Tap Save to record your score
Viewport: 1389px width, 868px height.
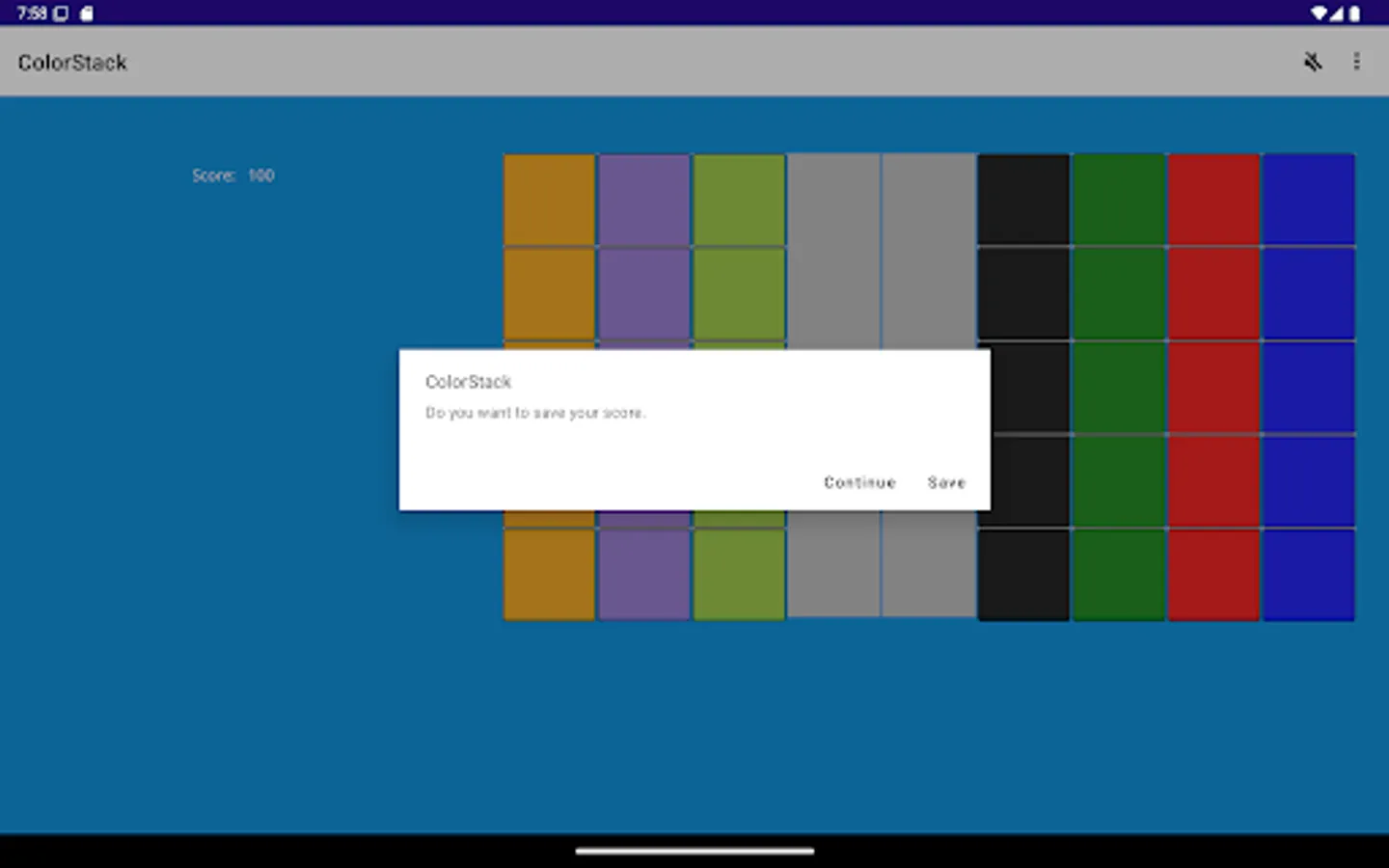[945, 482]
